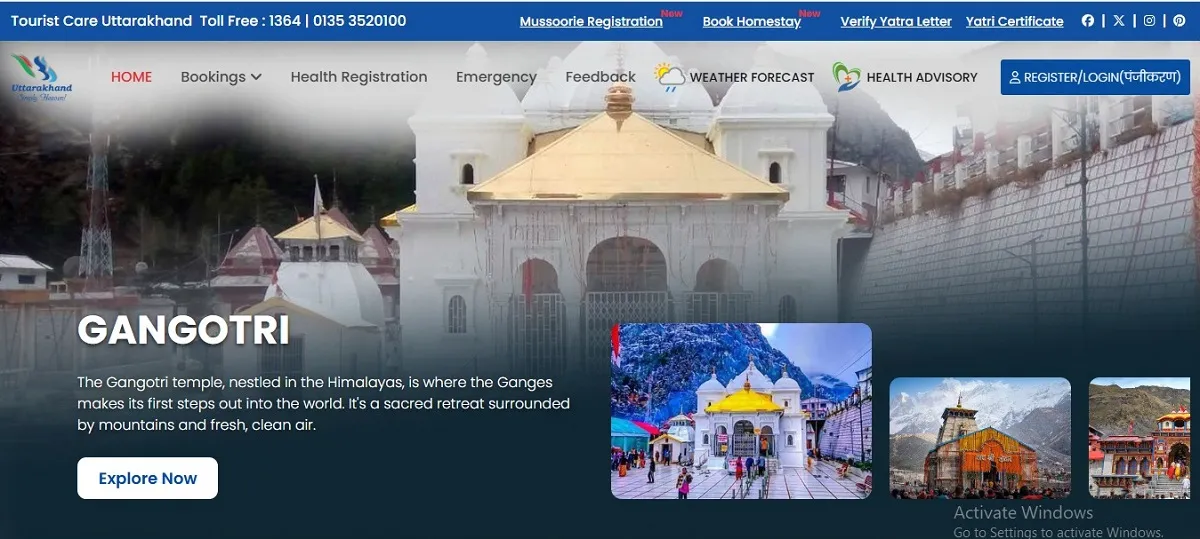Go to the HOME menu item
1200x539 pixels.
point(131,77)
